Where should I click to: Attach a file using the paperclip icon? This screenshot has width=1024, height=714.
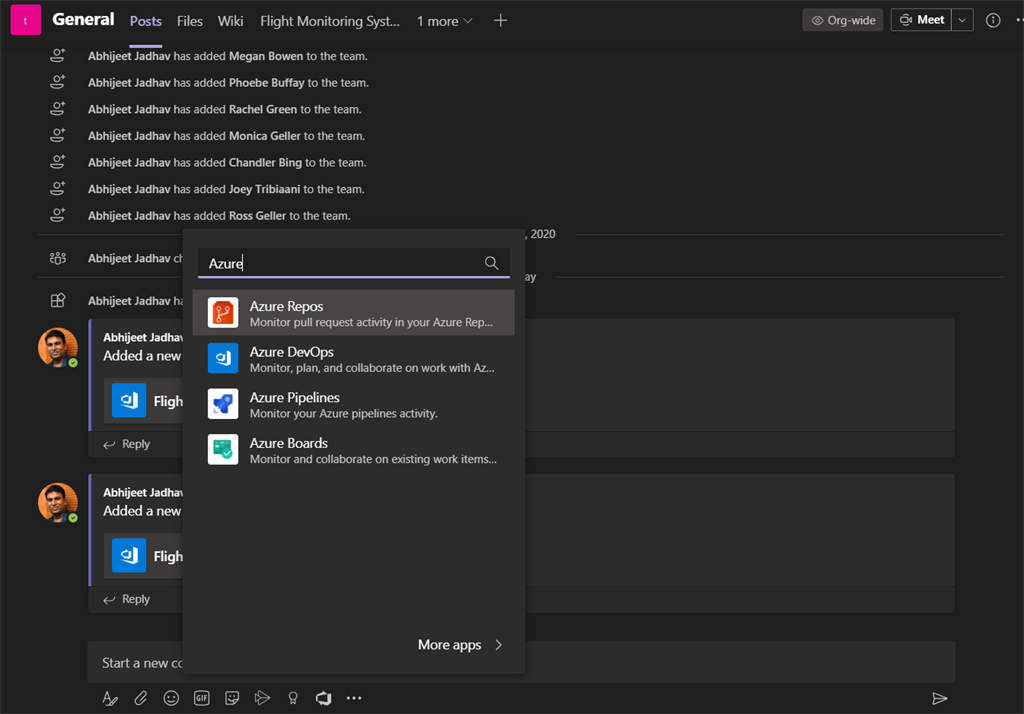click(141, 698)
